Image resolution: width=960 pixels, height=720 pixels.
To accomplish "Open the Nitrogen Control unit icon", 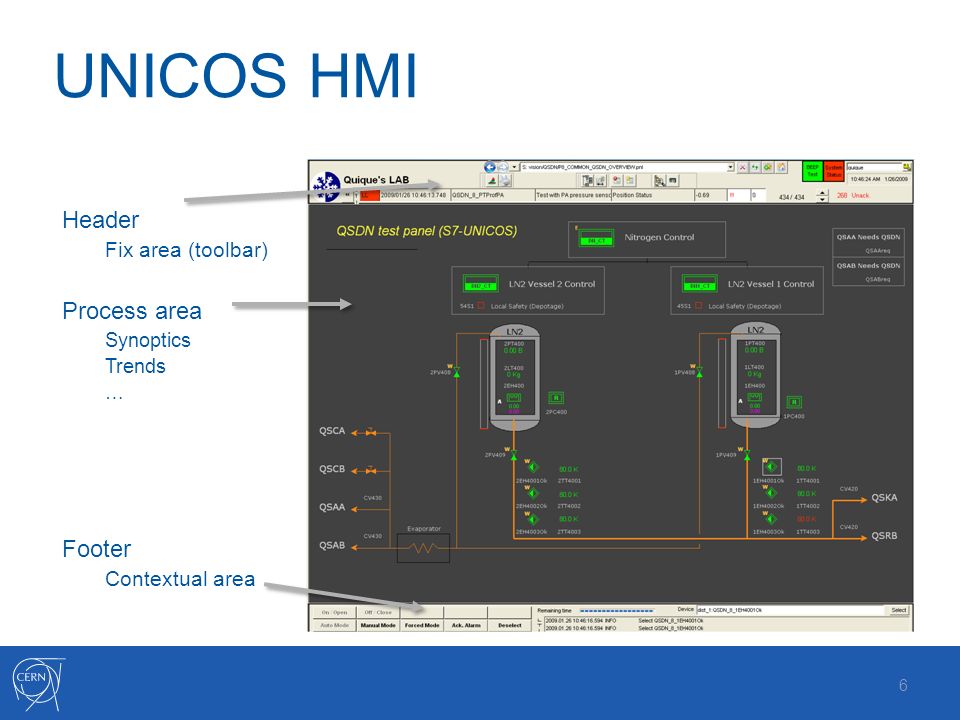I will 596,238.
